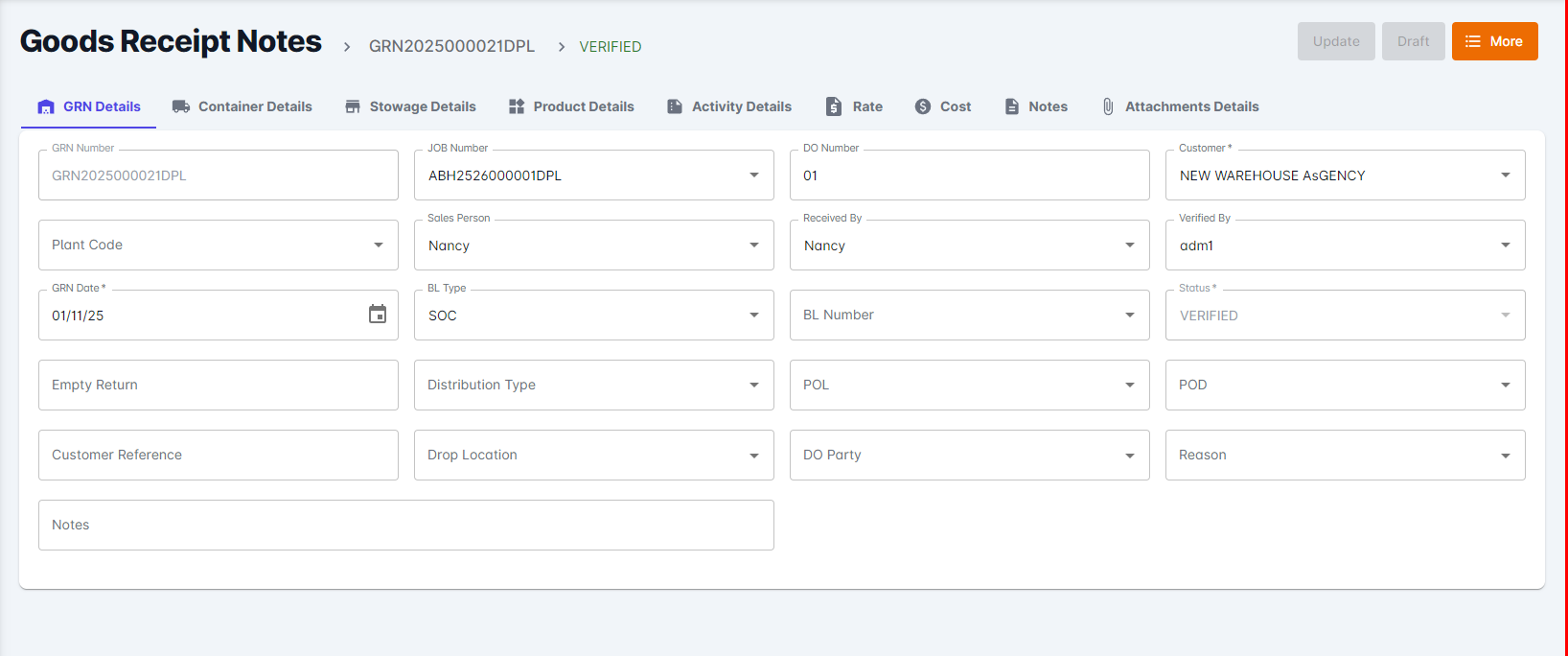Open the BL Type dropdown
Viewport: 1568px width, 656px height.
[754, 316]
